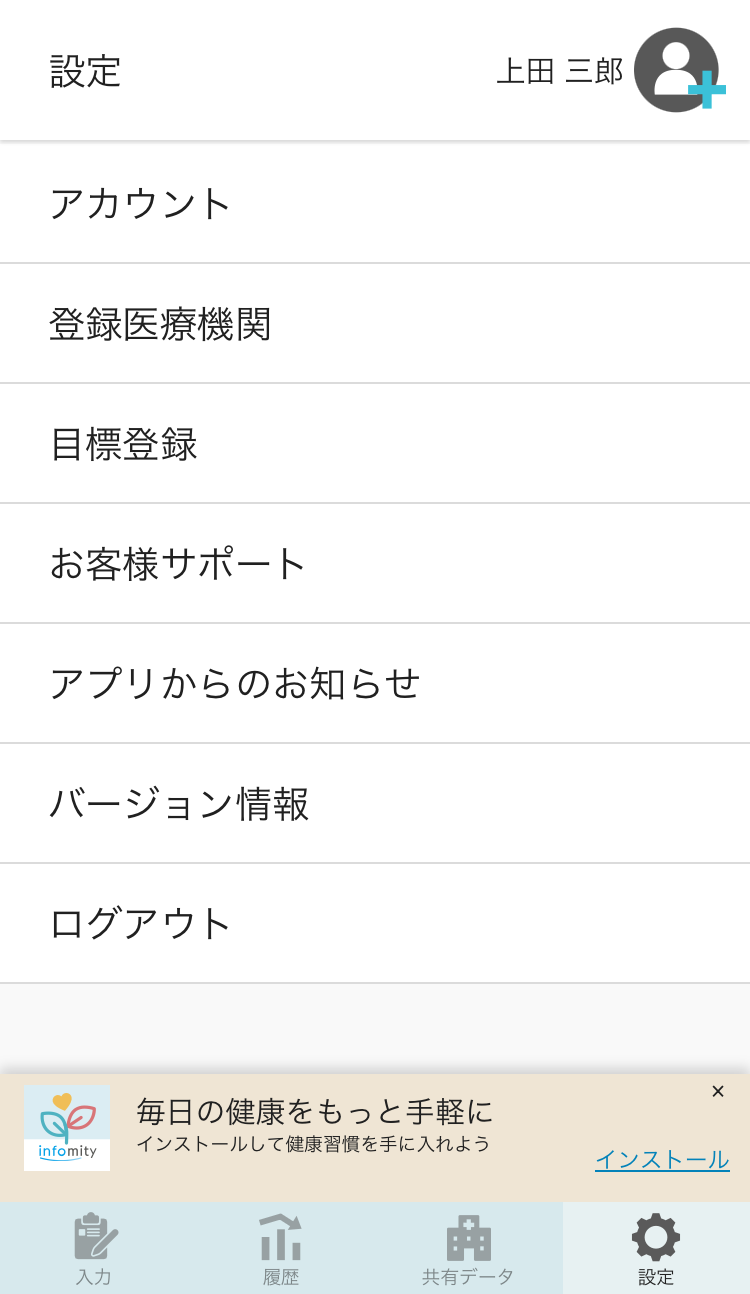750x1294 pixels.
Task: Select ログアウト to sign out
Action: 141,924
